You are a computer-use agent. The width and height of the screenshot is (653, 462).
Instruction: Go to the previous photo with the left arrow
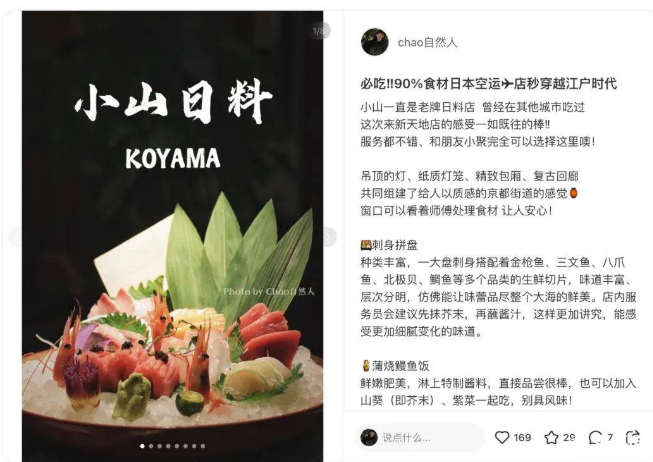point(16,237)
